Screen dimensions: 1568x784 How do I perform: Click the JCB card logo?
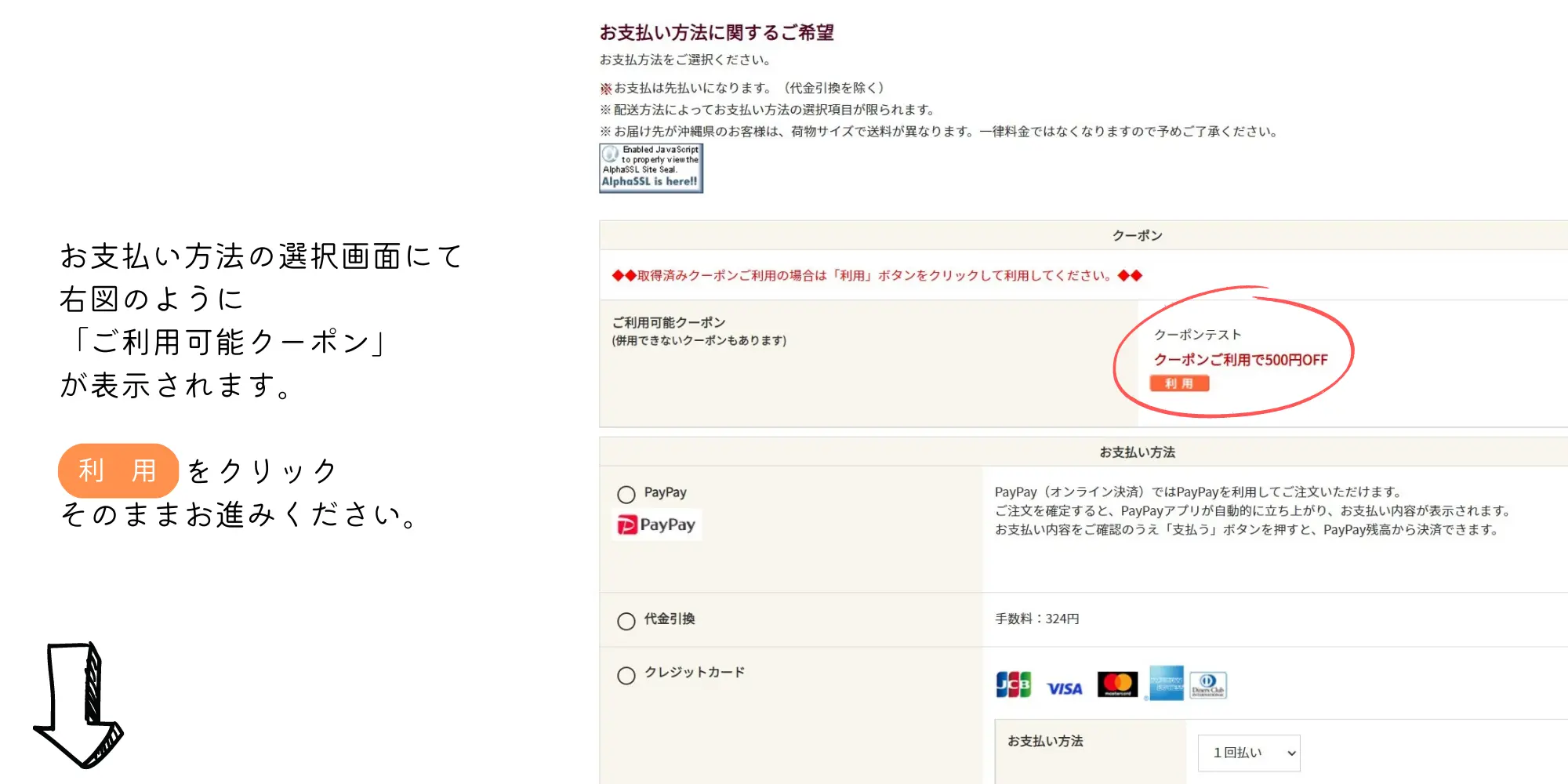(x=1013, y=684)
